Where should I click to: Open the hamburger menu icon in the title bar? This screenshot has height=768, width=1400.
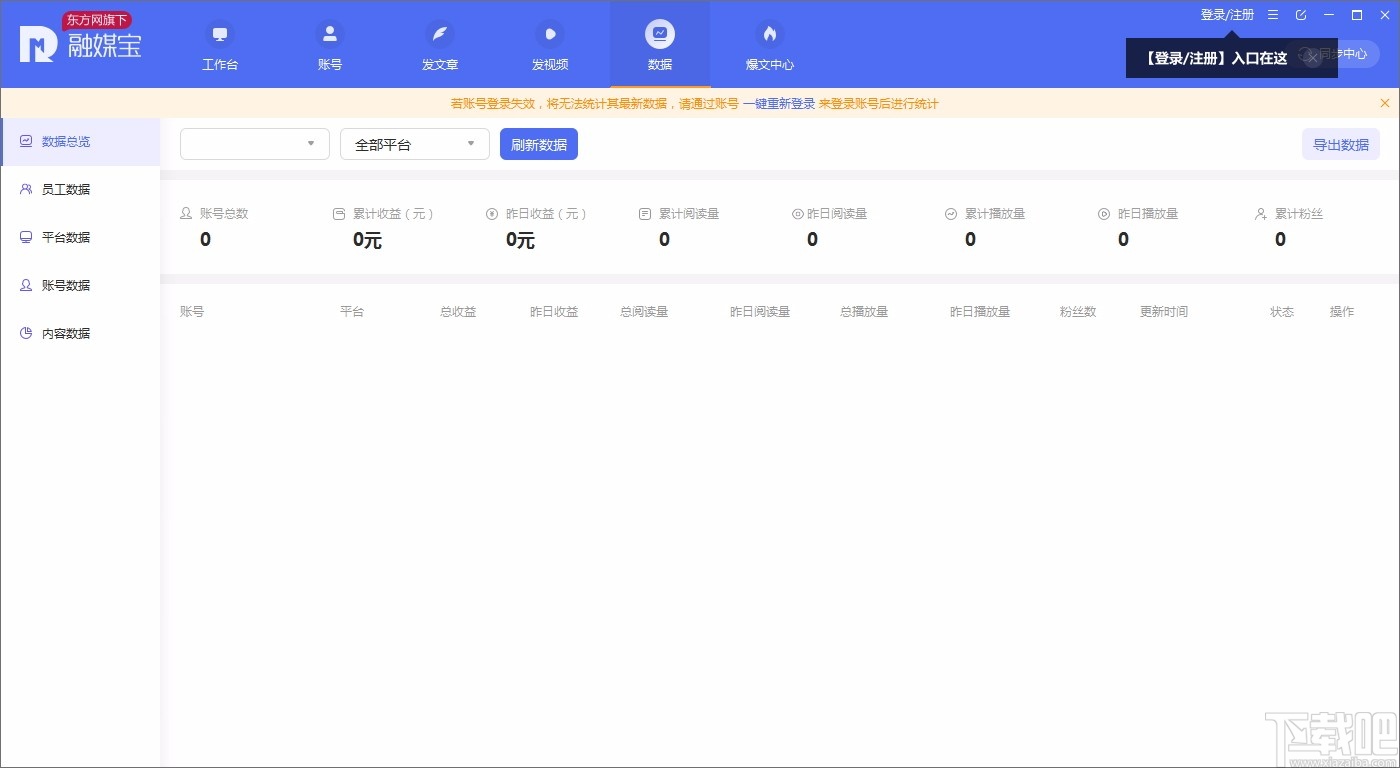pos(1273,15)
